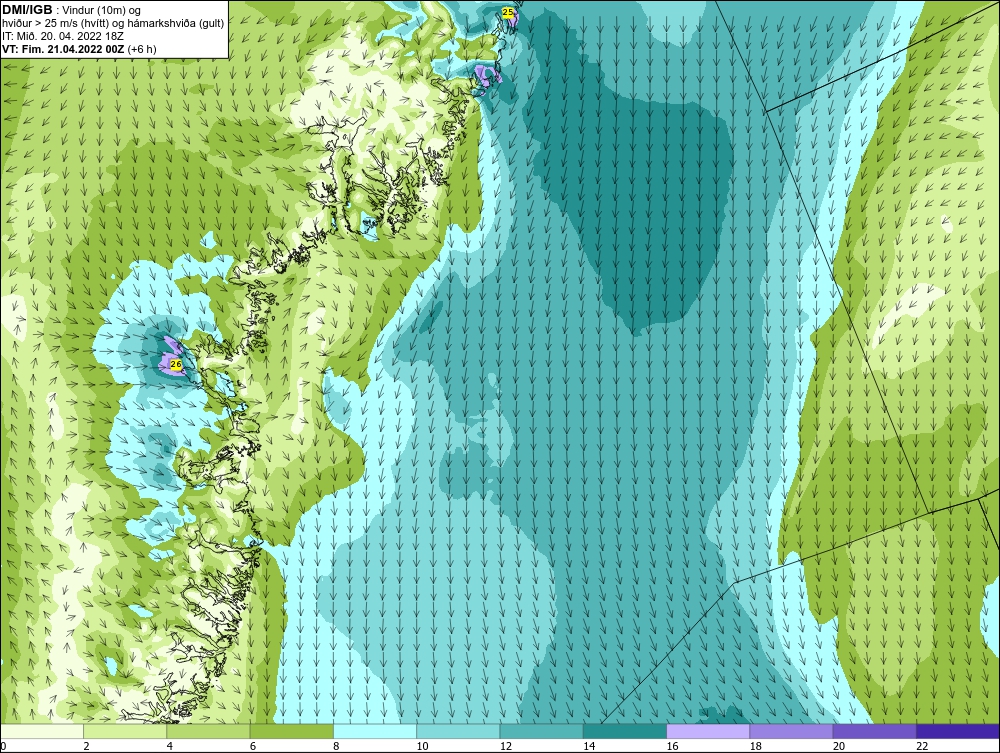Select the 'IT: Mið. 20. 04. 2022 18Z' line

point(62,36)
